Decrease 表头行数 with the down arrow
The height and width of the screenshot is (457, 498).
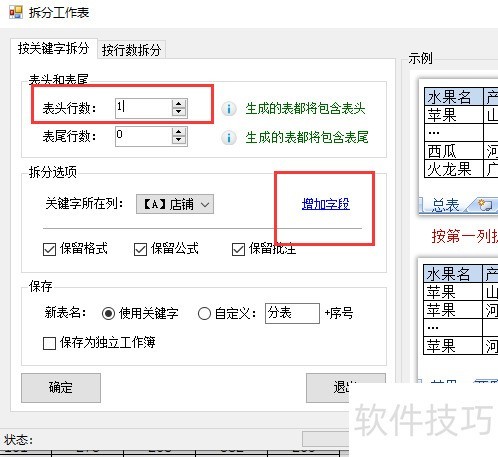(x=179, y=112)
